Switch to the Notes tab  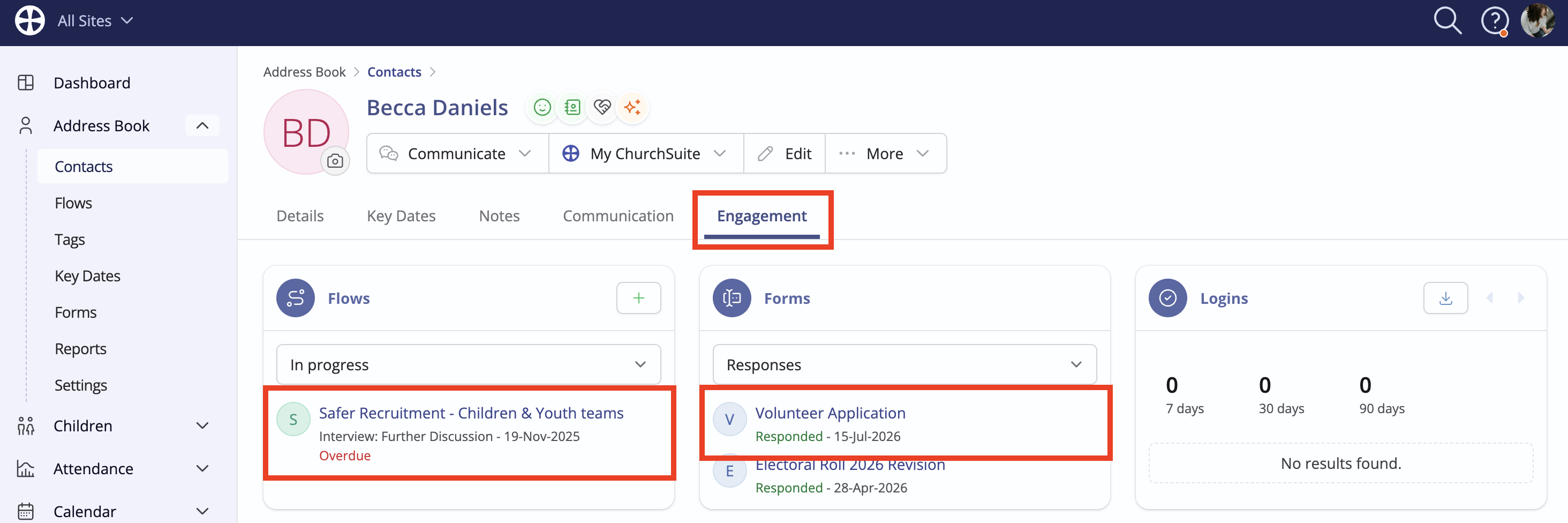tap(499, 215)
